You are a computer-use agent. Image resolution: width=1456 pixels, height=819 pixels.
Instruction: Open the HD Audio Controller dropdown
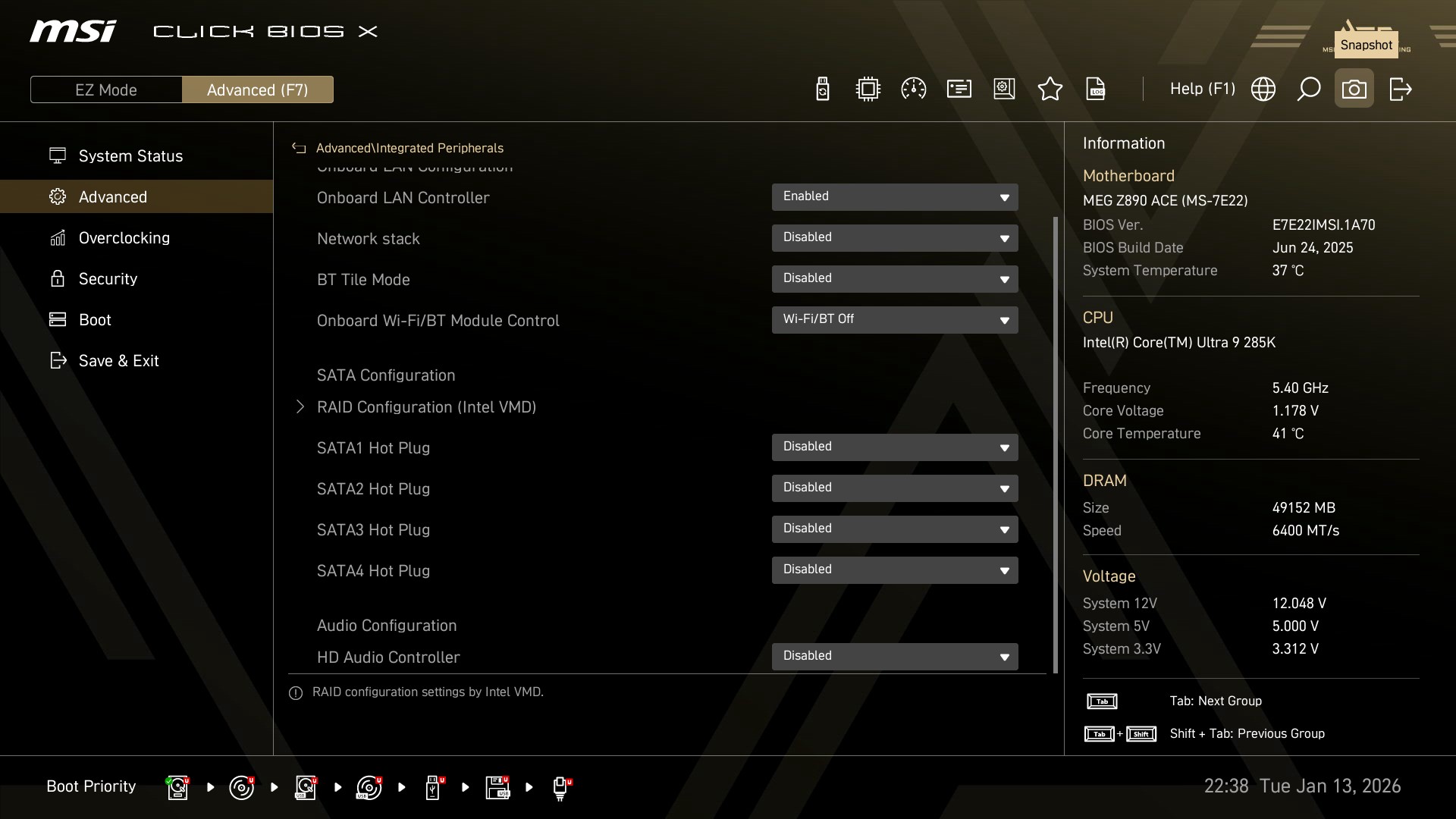click(894, 657)
